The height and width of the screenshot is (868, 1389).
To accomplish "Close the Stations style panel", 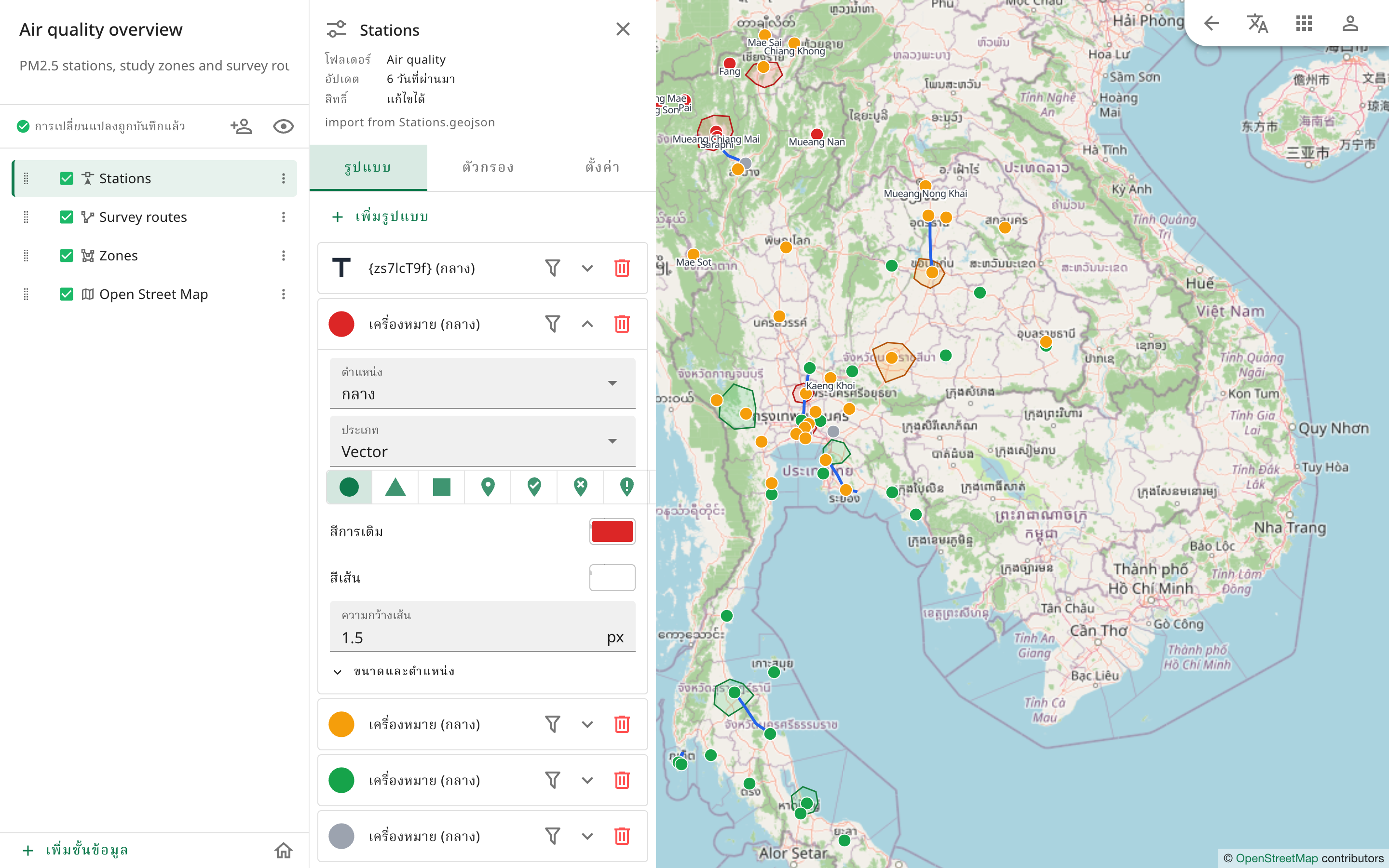I will pos(623,29).
